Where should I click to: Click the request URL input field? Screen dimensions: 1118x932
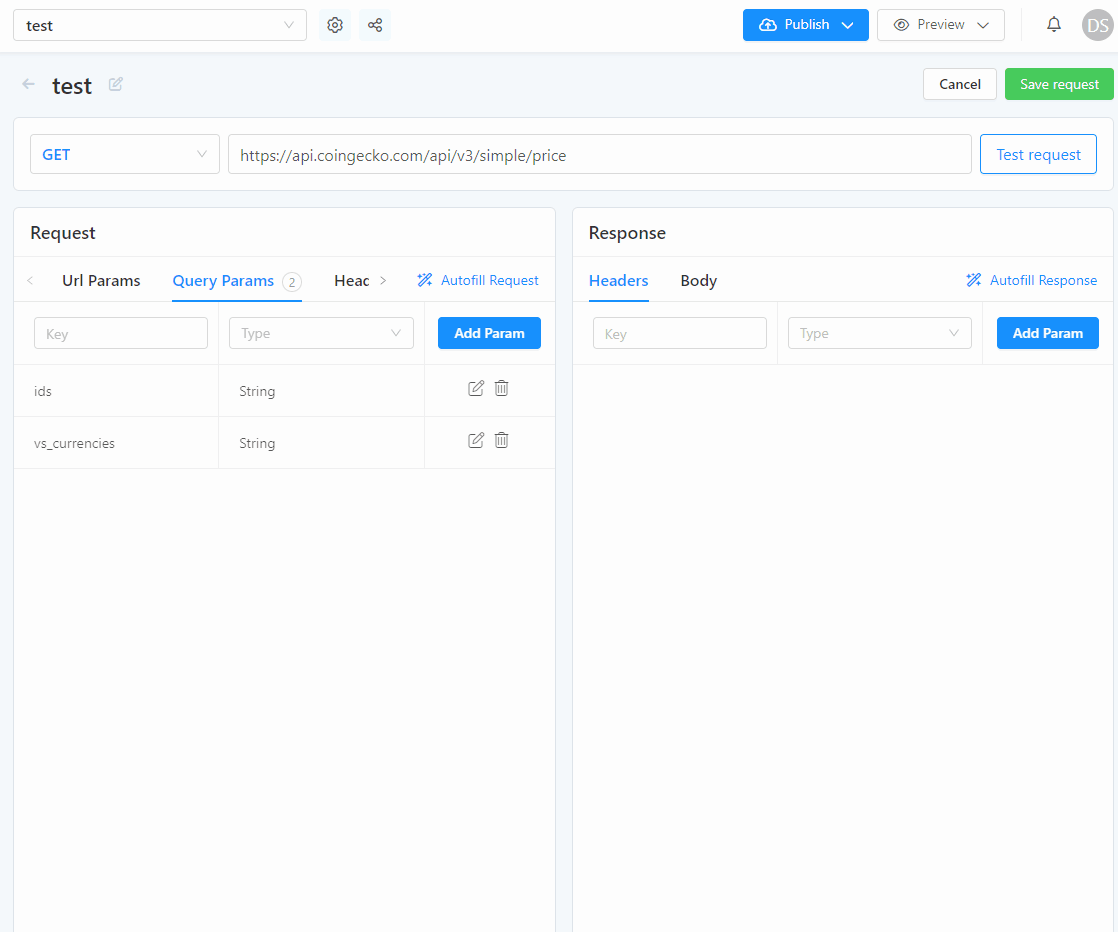click(x=599, y=155)
